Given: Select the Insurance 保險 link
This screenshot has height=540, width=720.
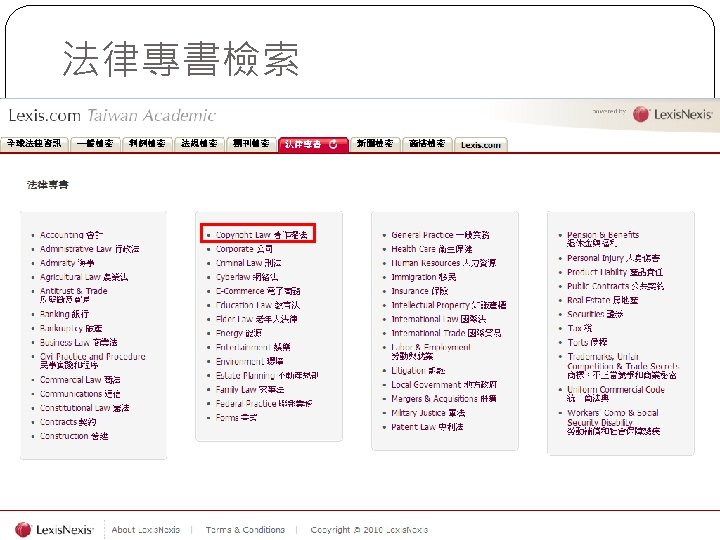Looking at the screenshot, I should click(420, 291).
